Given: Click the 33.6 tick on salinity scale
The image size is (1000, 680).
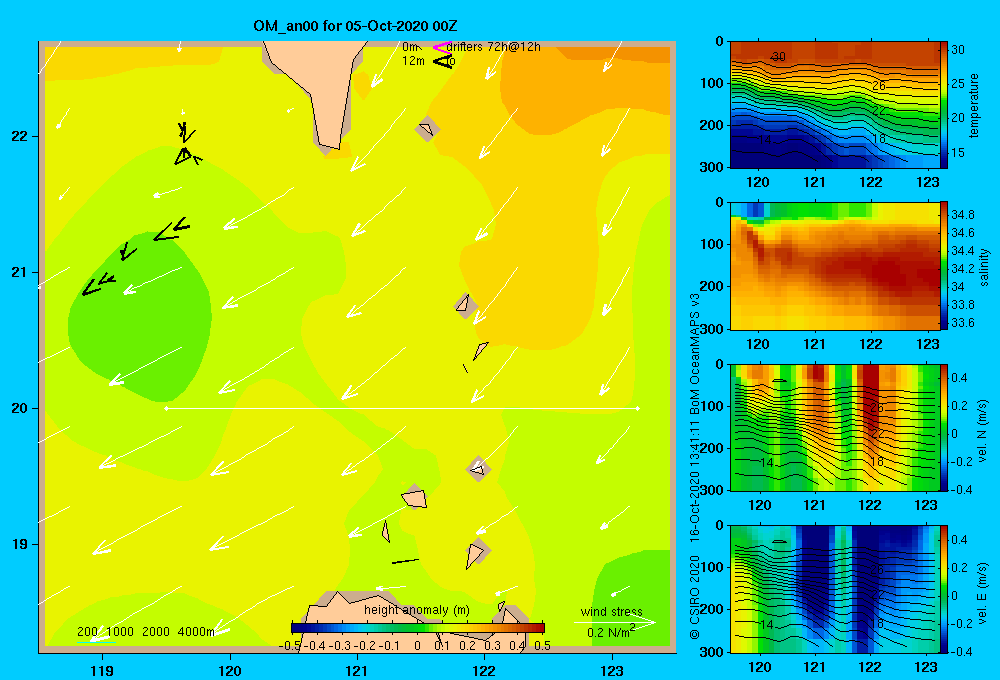Looking at the screenshot, I should [962, 323].
